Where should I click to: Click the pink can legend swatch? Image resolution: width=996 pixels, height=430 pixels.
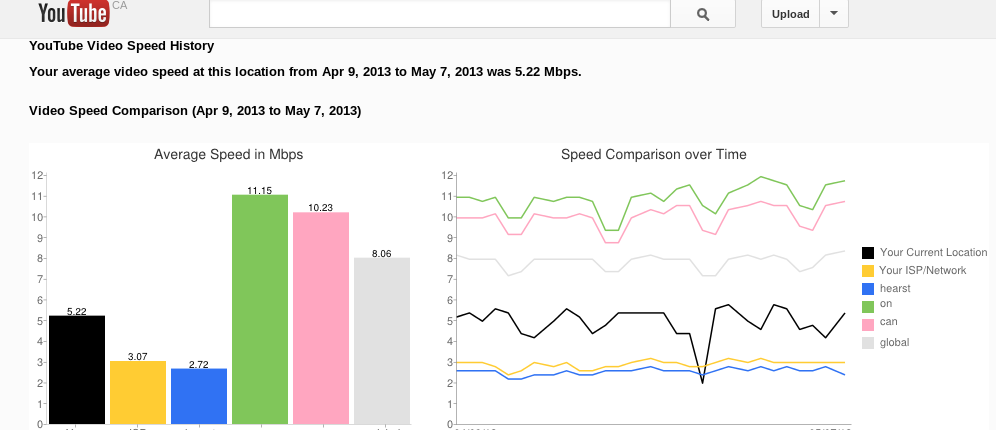(868, 325)
